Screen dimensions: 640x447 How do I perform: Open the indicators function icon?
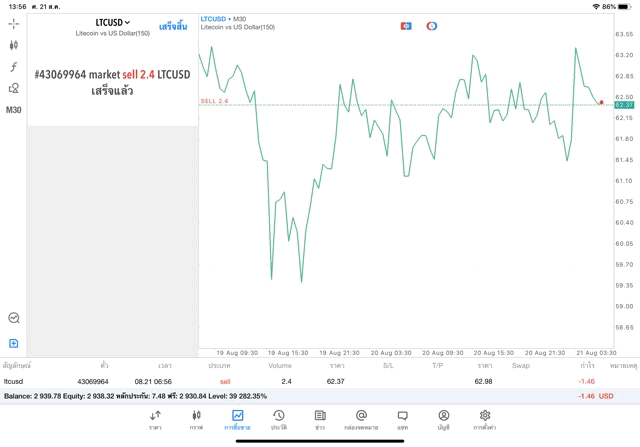[x=13, y=67]
